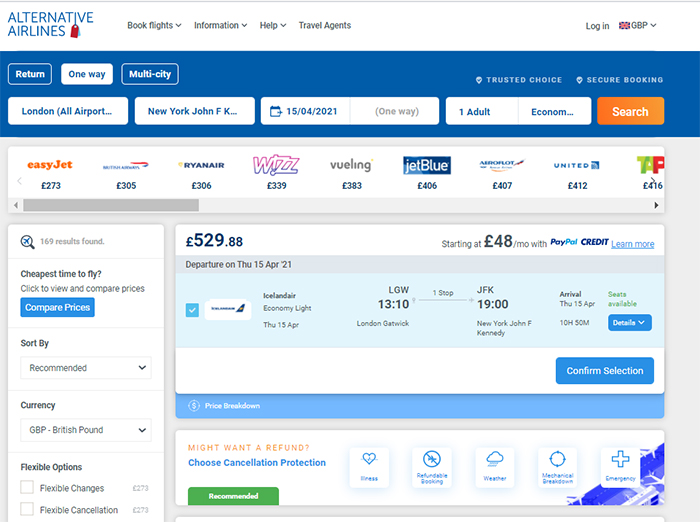Expand the flight Details dropdown
Viewport: 700px width, 522px height.
coord(629,322)
